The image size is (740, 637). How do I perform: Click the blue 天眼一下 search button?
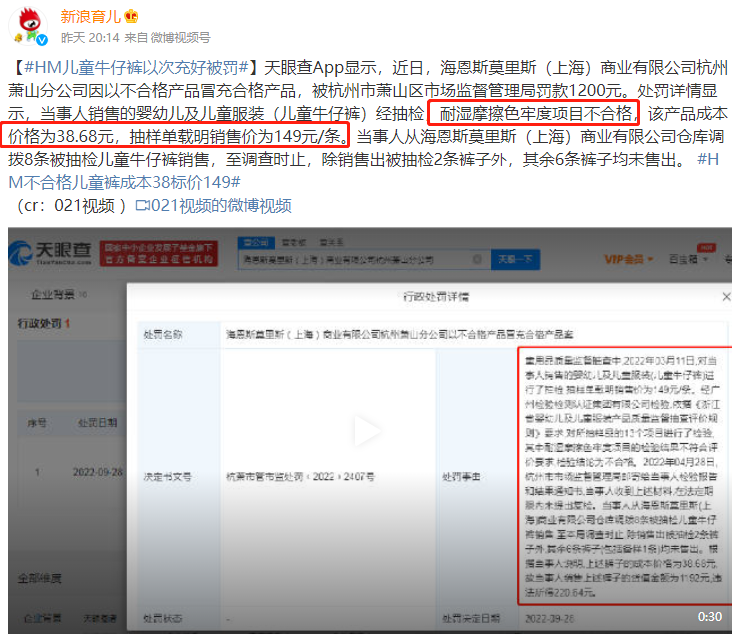[515, 260]
